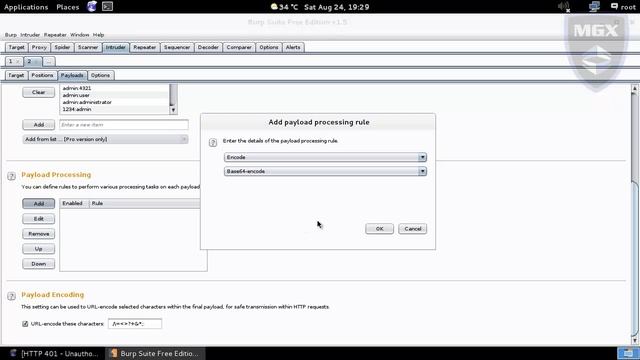Switch to the Spider tab
Image resolution: width=640 pixels, height=360 pixels.
62,47
